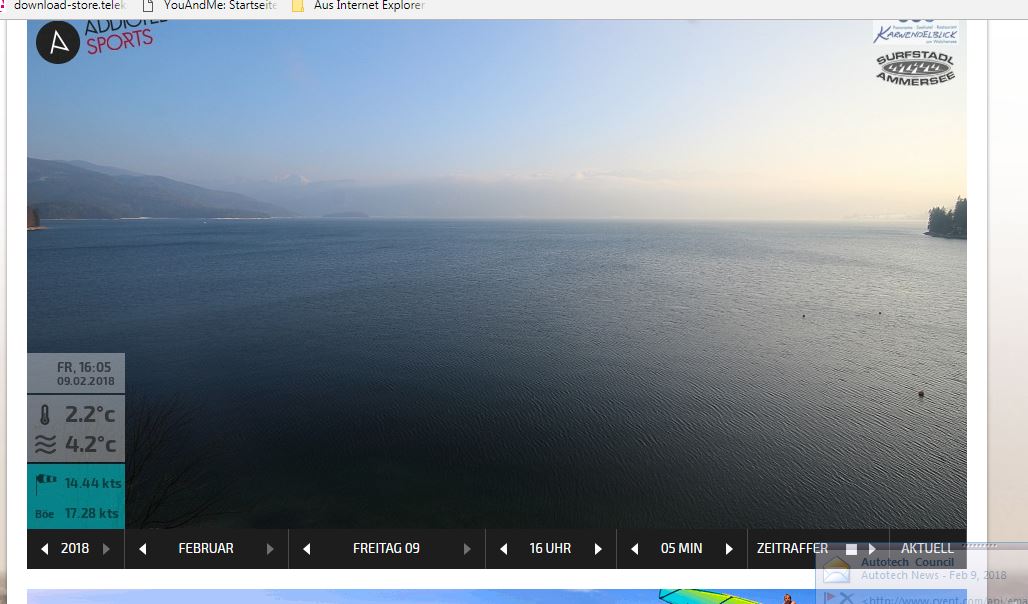1028x604 pixels.
Task: Click the 2018 year label
Action: [75, 548]
